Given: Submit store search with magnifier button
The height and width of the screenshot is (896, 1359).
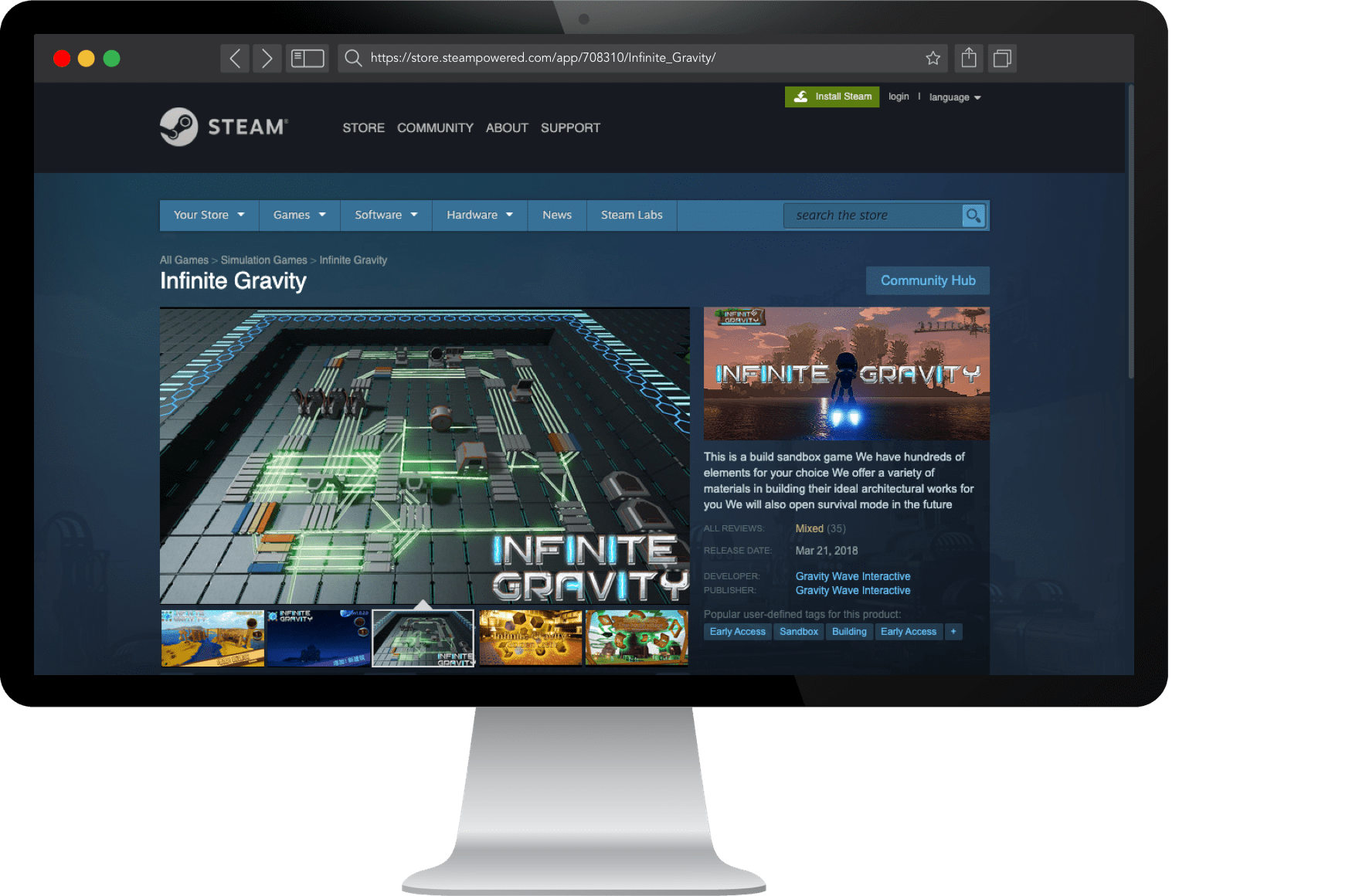Looking at the screenshot, I should [973, 216].
